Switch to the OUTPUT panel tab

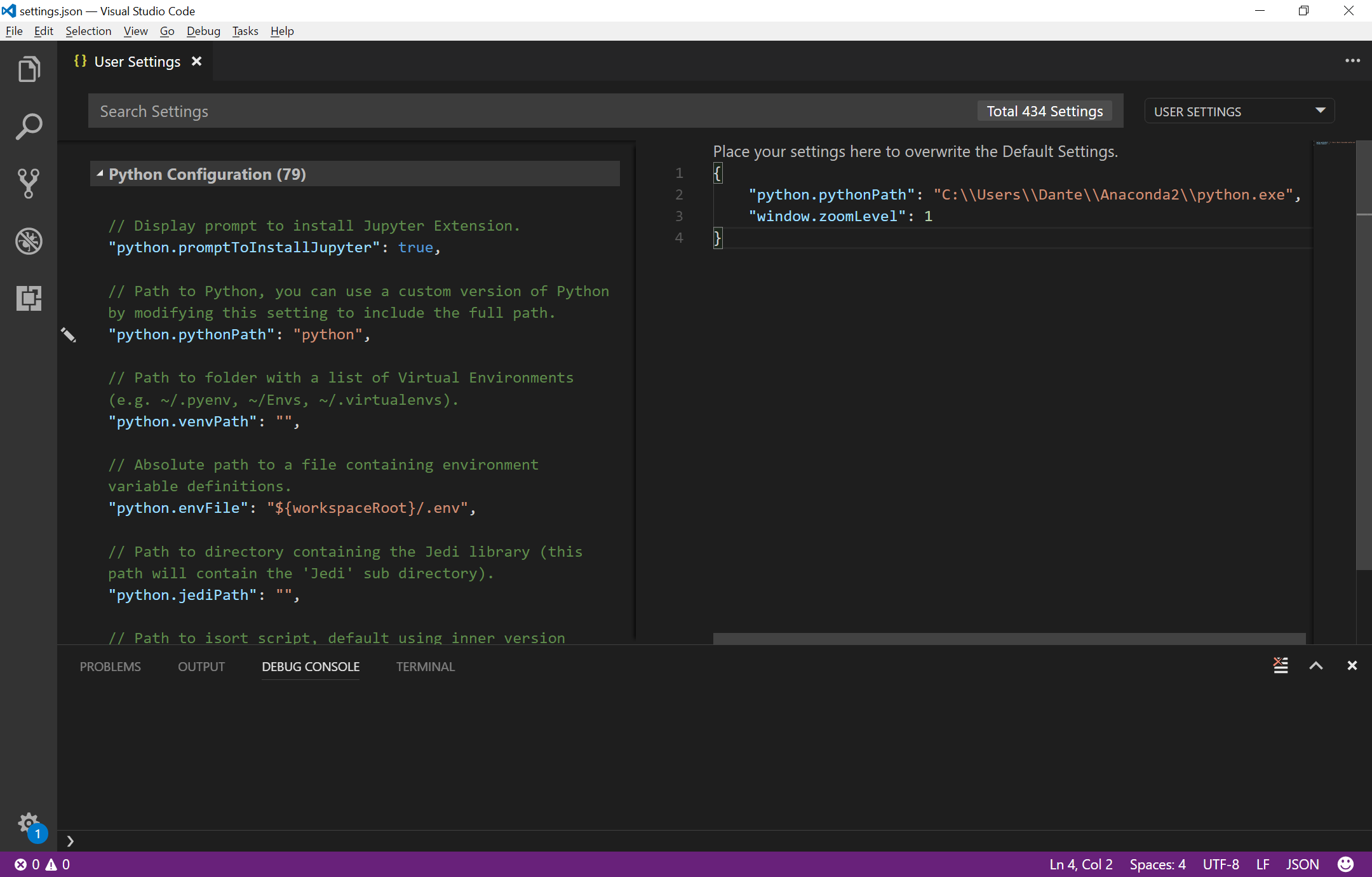(201, 667)
